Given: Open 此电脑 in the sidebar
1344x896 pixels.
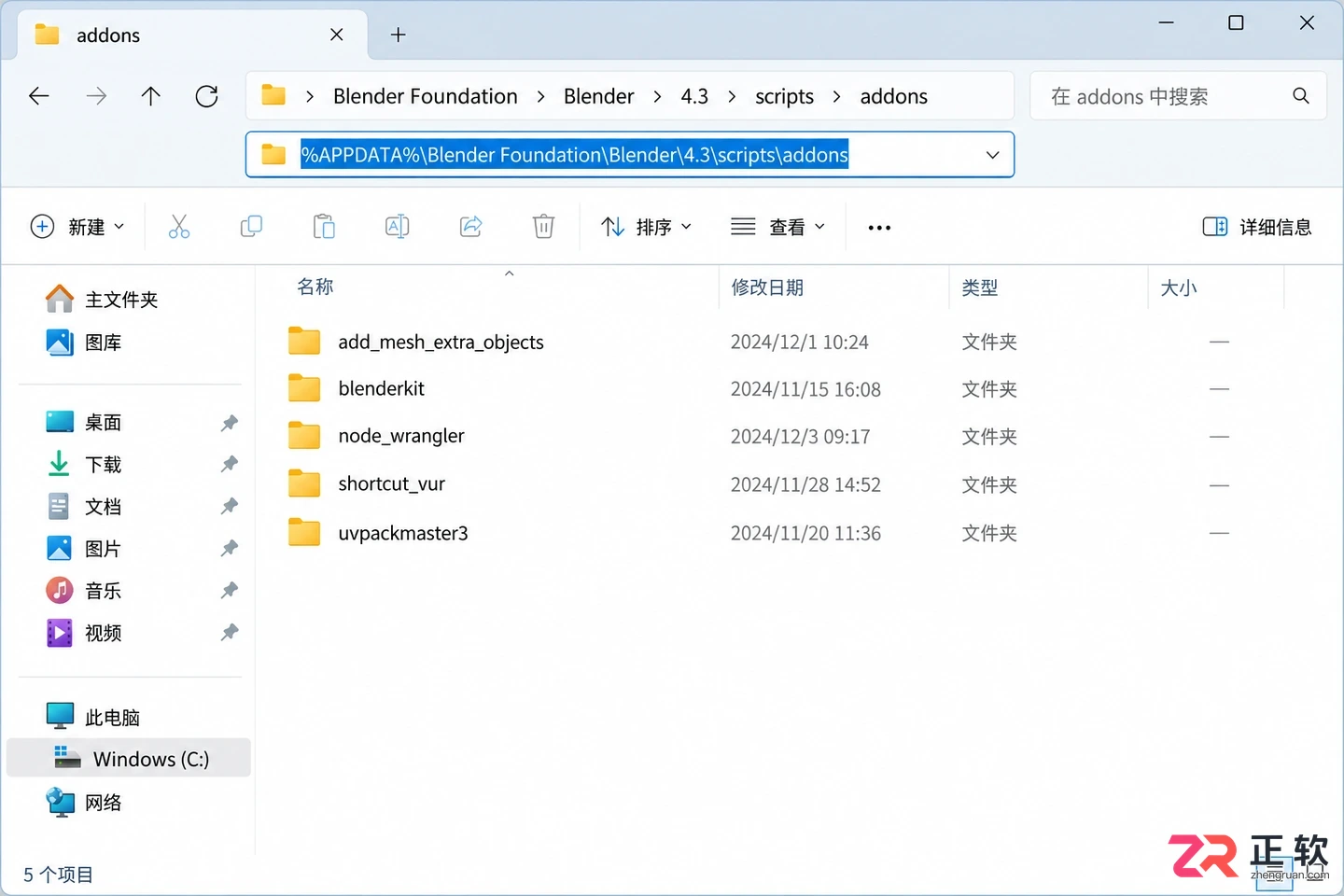Looking at the screenshot, I should pos(93,718).
